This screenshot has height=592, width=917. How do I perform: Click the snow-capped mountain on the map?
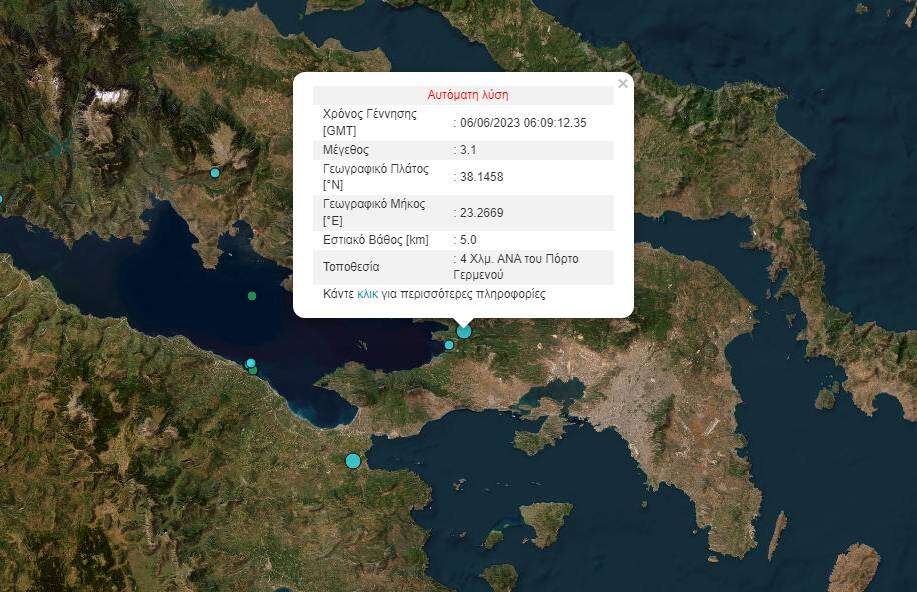111,97
